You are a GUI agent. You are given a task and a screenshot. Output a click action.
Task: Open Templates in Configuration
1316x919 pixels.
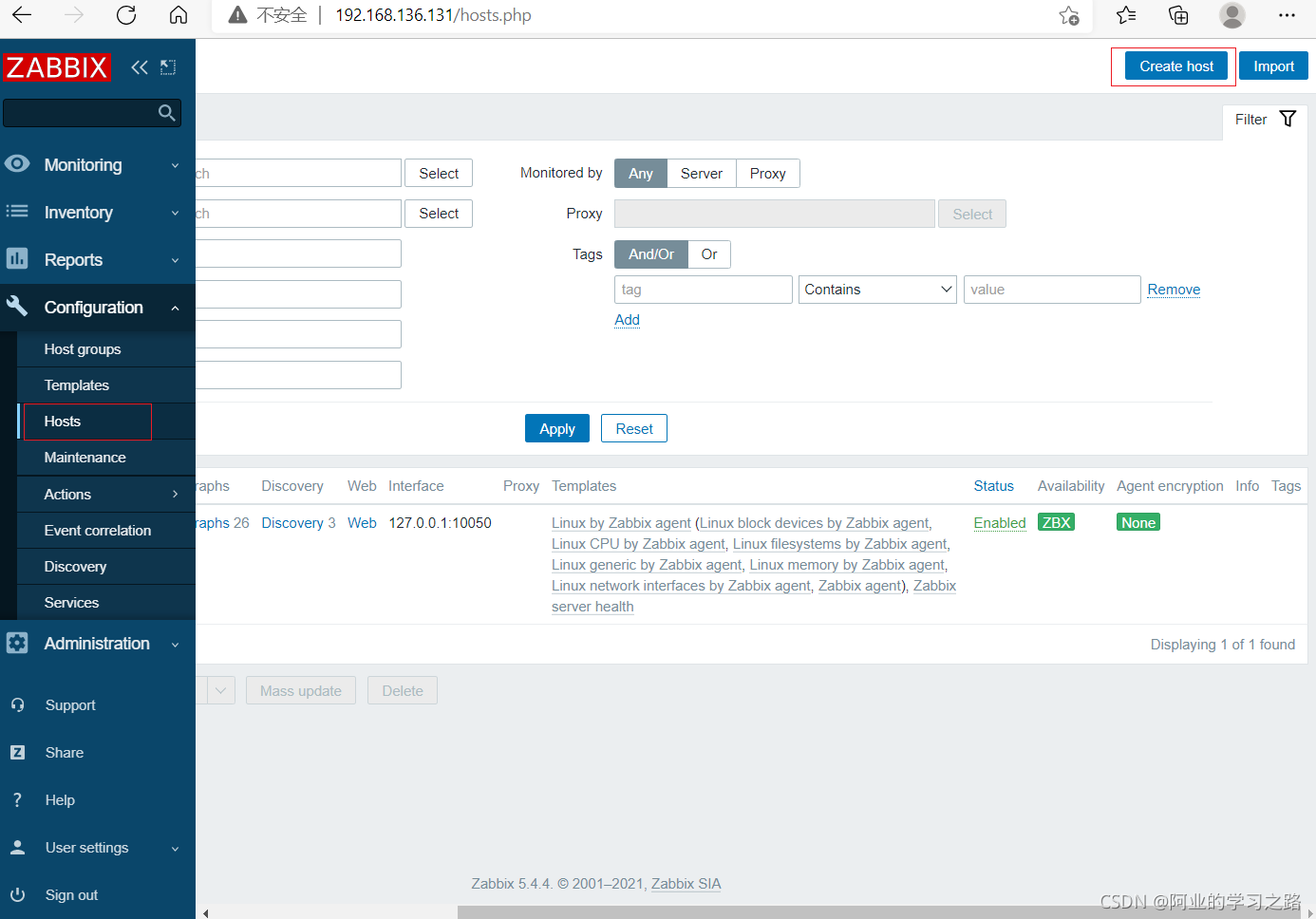77,385
